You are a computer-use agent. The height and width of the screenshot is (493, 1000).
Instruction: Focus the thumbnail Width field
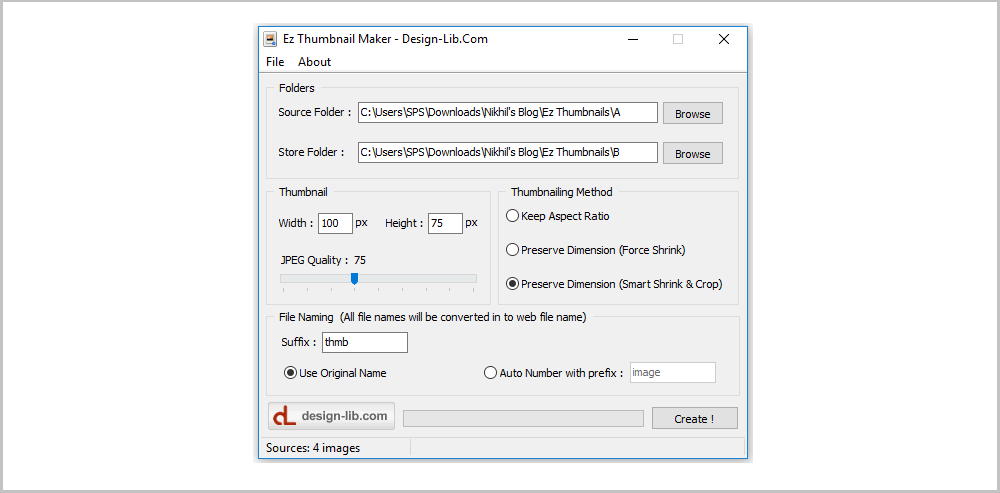click(x=335, y=223)
